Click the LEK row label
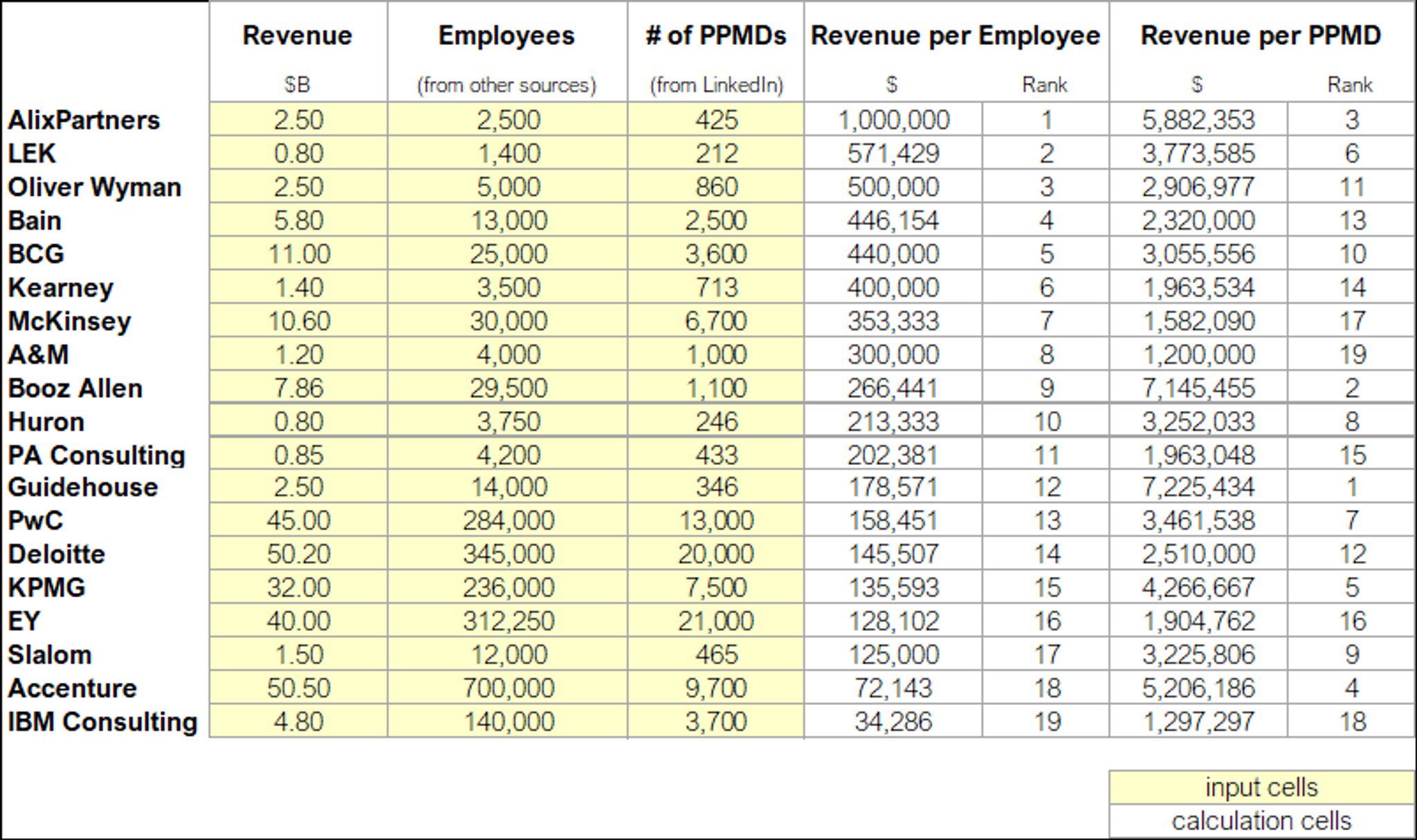 (32, 154)
